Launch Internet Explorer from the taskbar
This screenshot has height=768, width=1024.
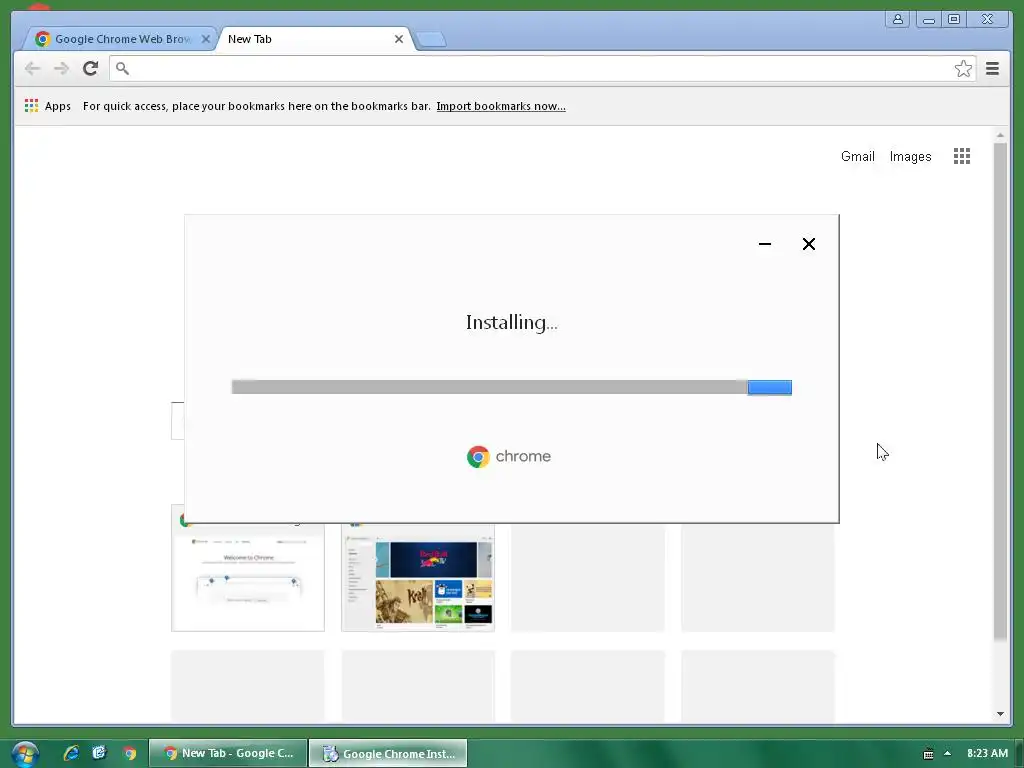[71, 753]
